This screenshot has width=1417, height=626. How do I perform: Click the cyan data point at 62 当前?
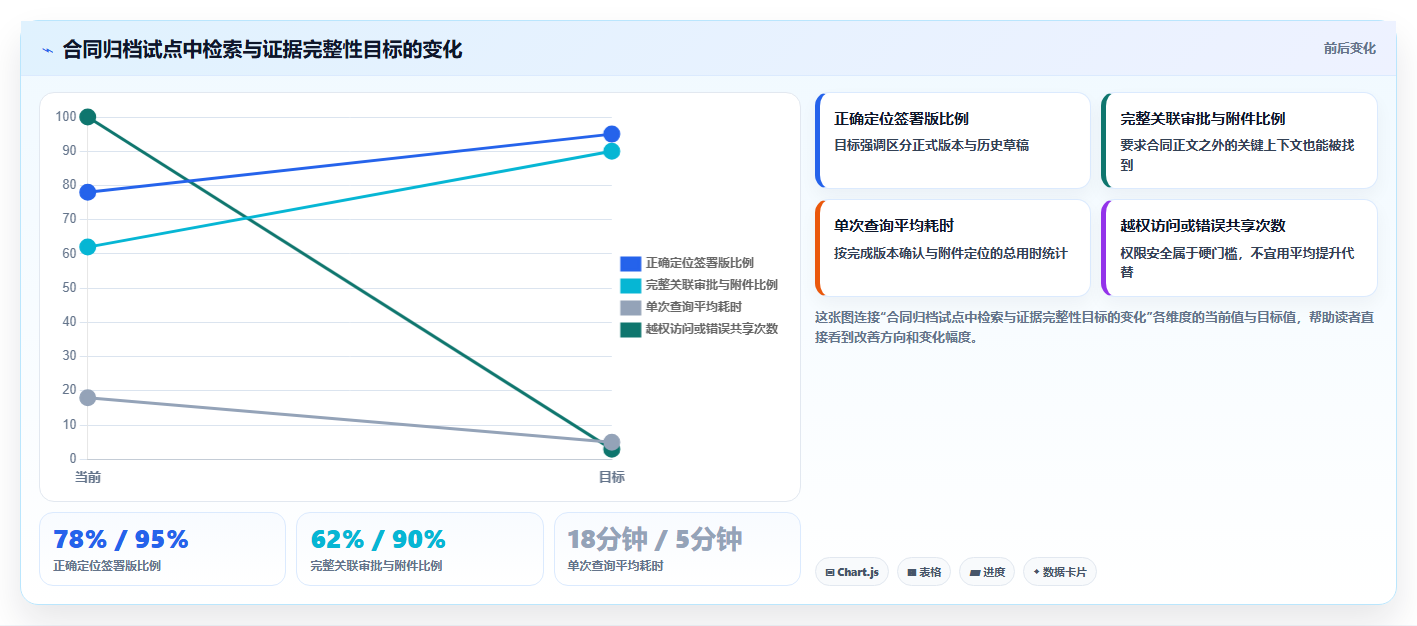point(88,247)
